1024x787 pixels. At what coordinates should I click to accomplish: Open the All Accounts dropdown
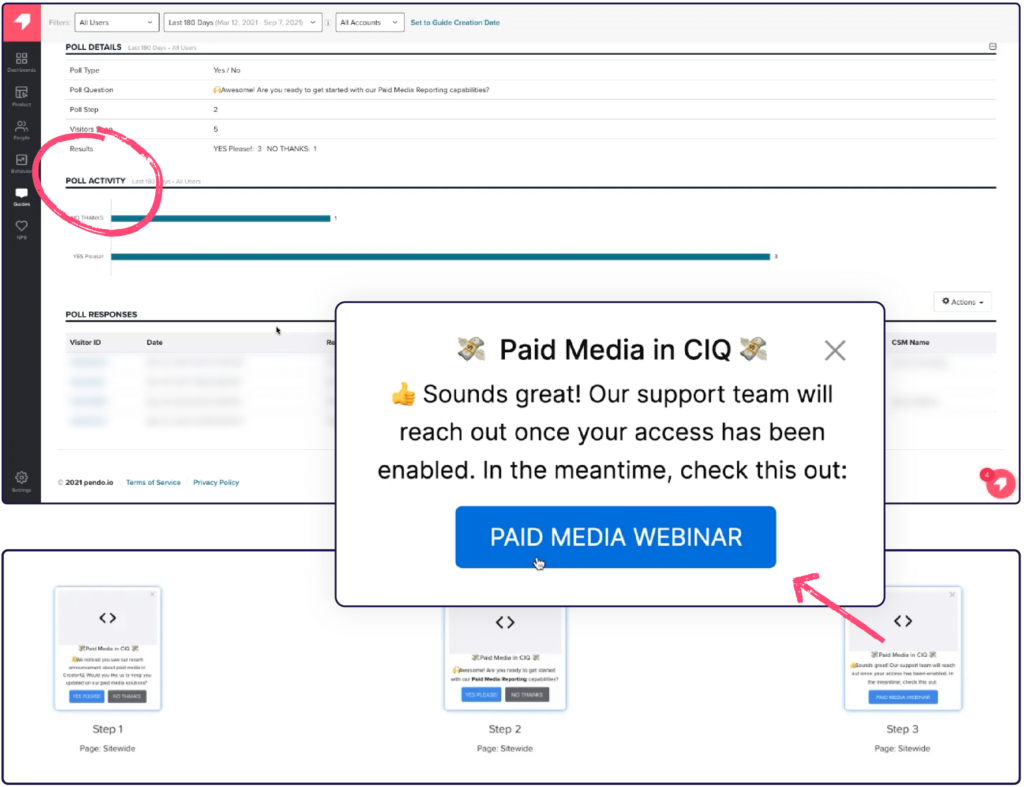[x=369, y=22]
